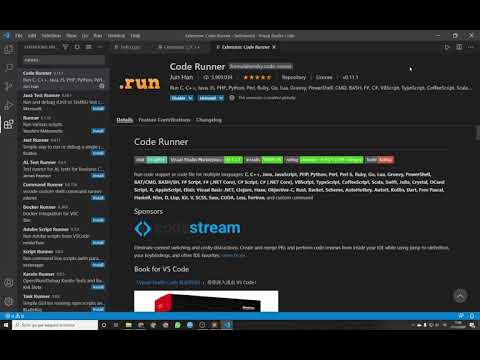Click the filter extensions funnel icon
Screen dimensions: 480x360
pos(66,47)
